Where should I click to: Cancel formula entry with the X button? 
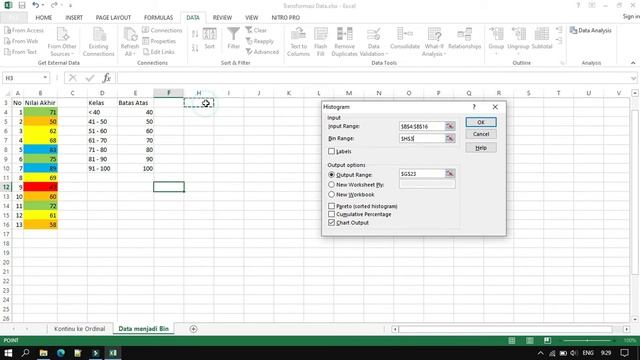point(73,78)
